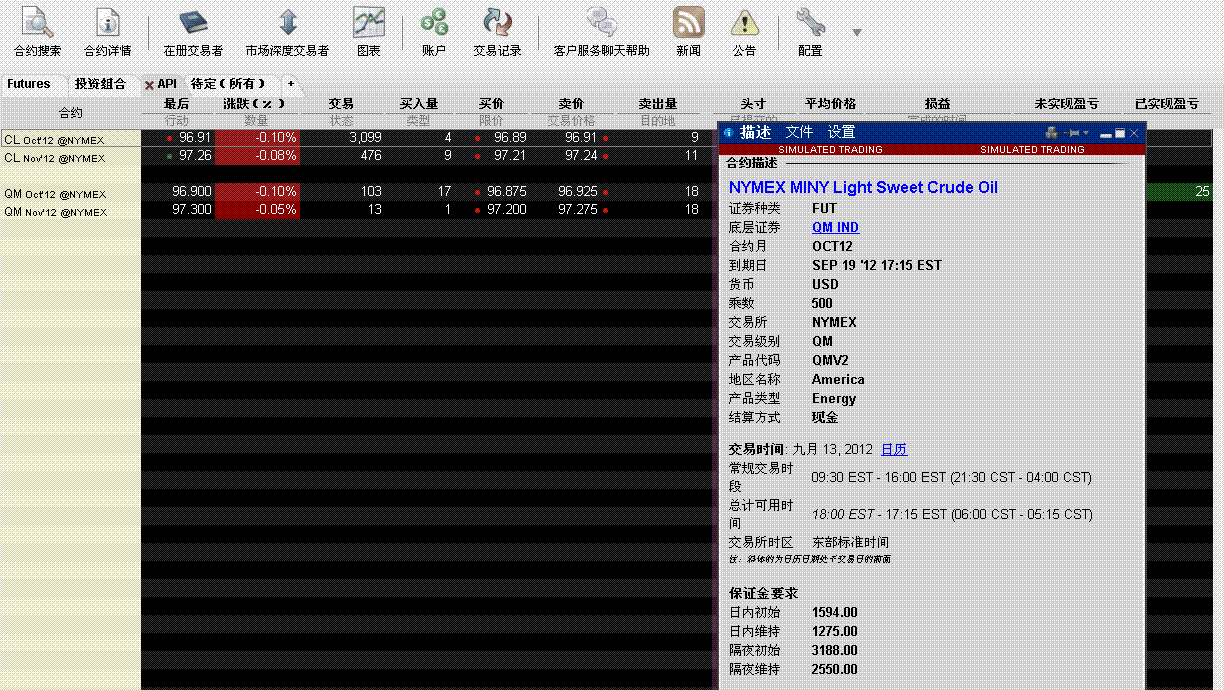This screenshot has width=1224, height=690.
Task: Switch to the 待定(所有) tab
Action: (228, 84)
